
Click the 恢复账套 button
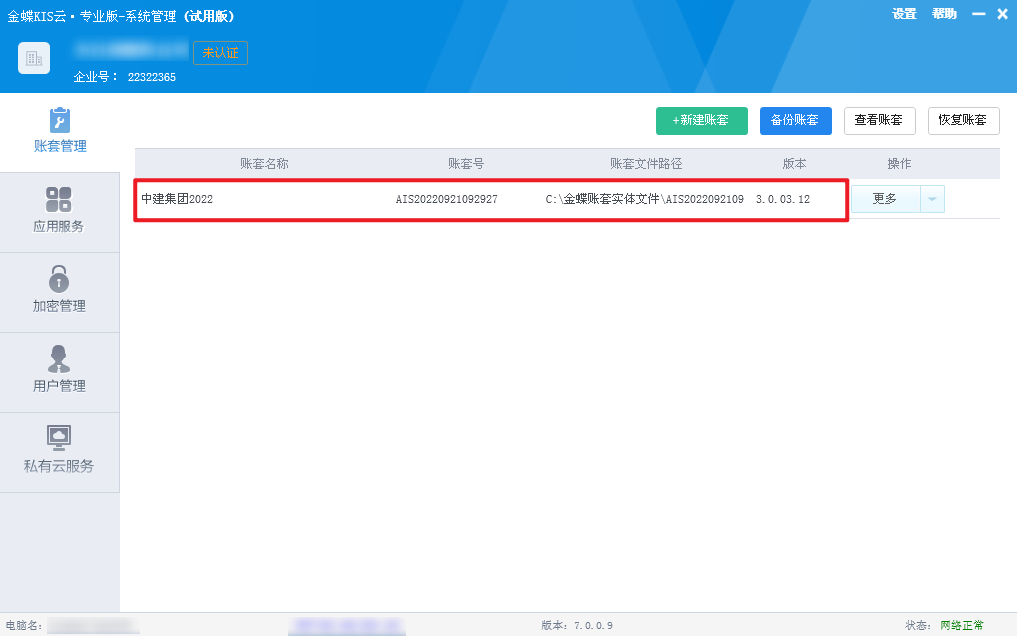[x=963, y=121]
